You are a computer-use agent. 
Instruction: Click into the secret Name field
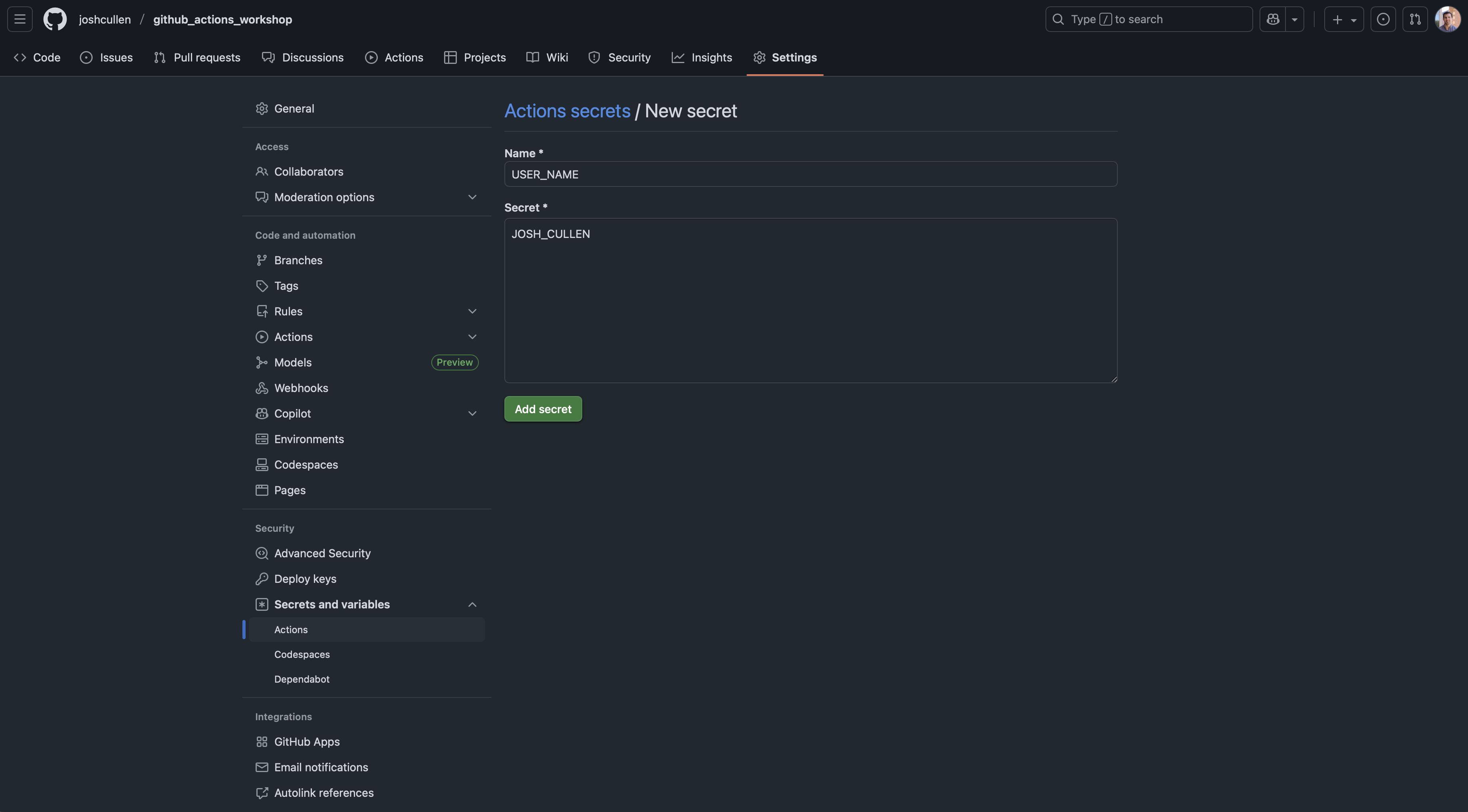click(x=810, y=174)
